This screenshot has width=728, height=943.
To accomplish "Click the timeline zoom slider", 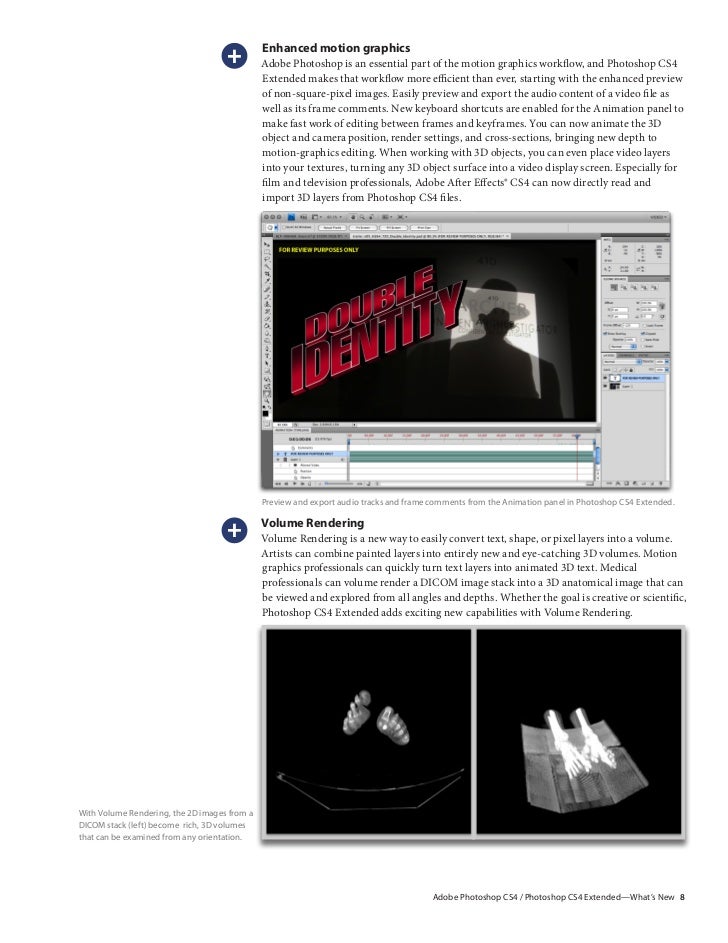I will 338,484.
